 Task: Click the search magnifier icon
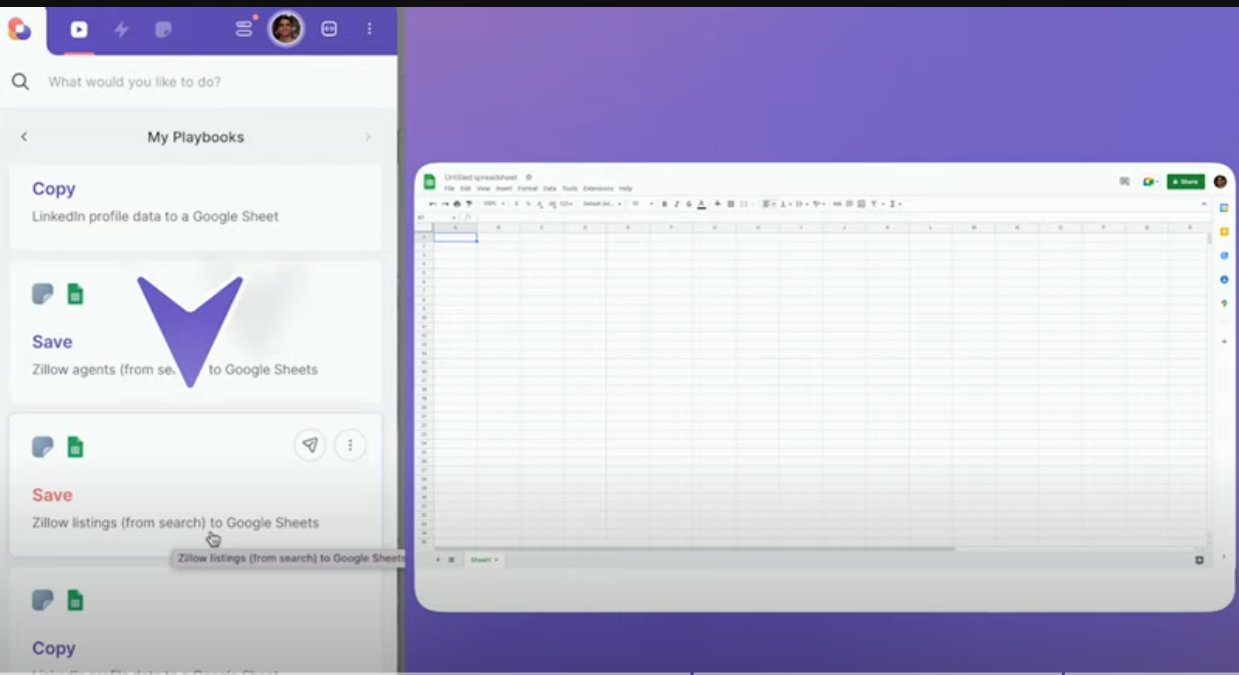[20, 82]
